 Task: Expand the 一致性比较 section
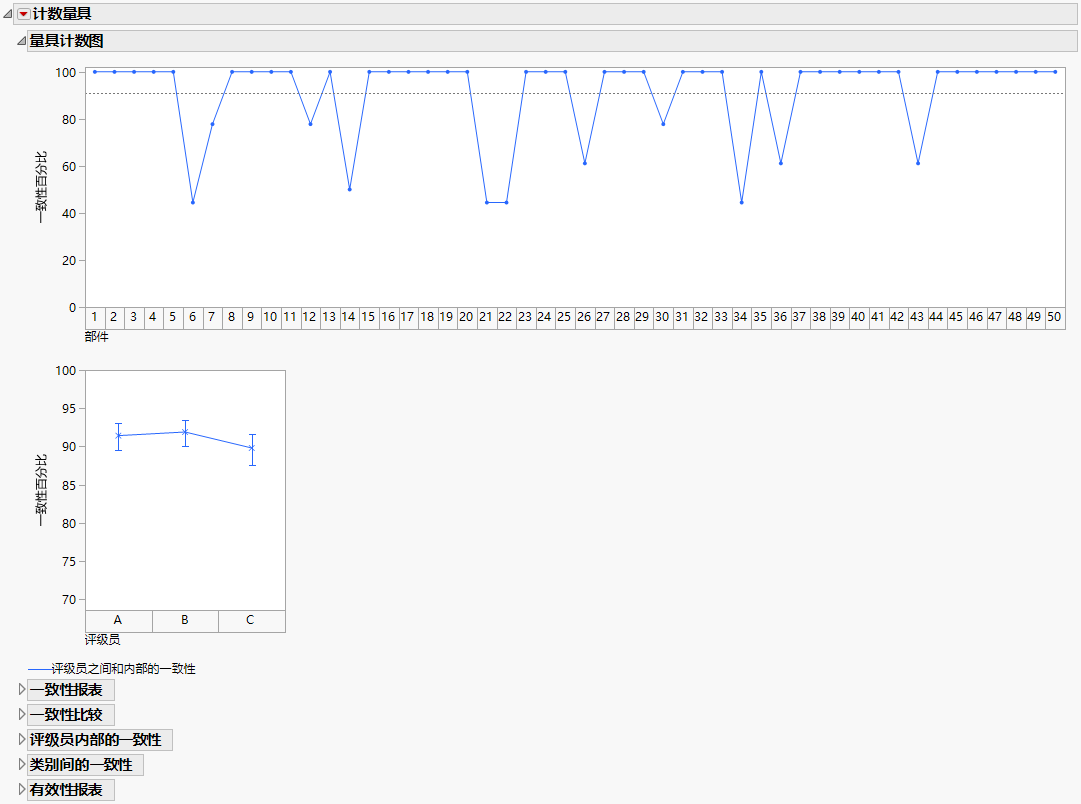click(19, 714)
